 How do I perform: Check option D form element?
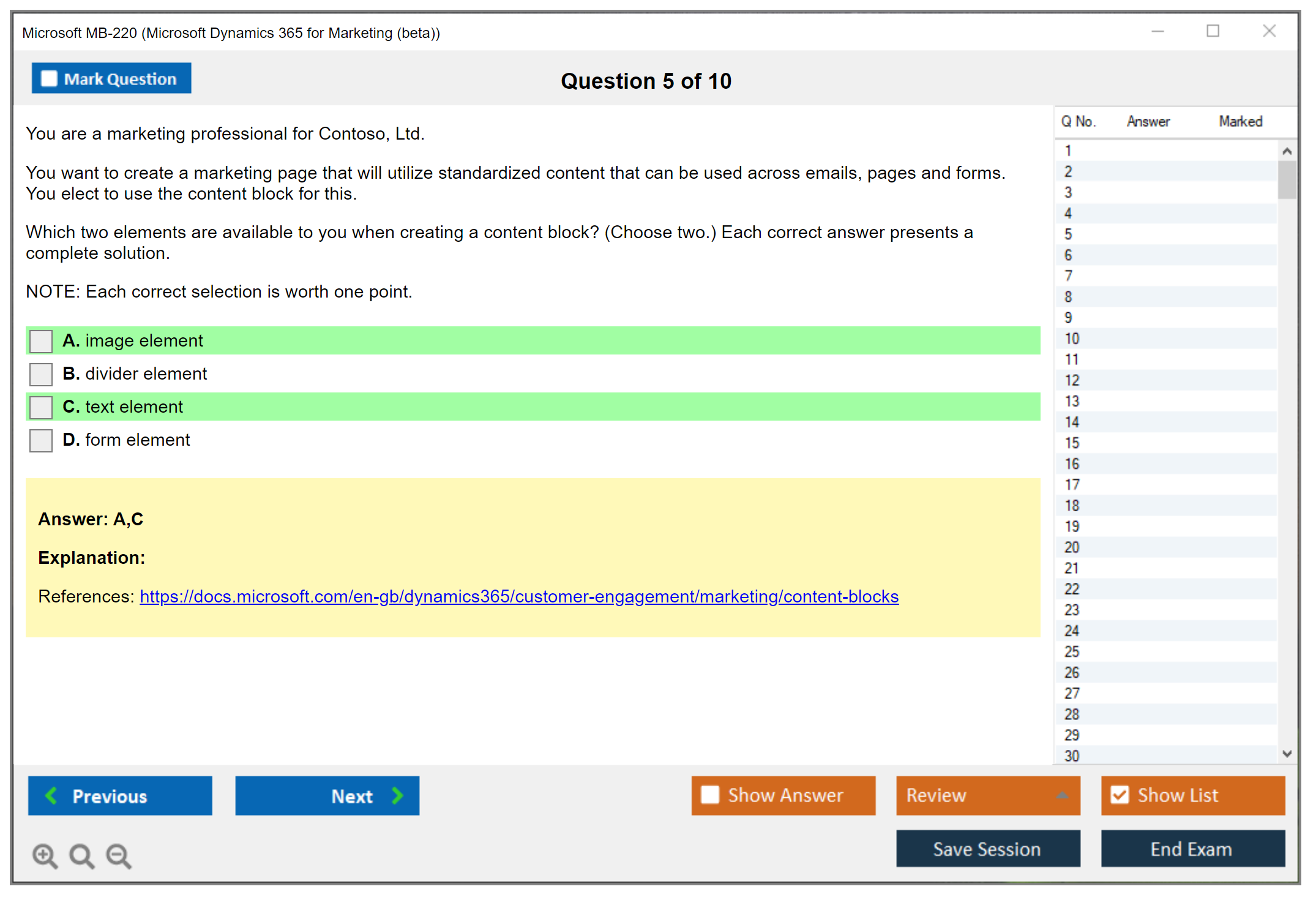coord(41,440)
